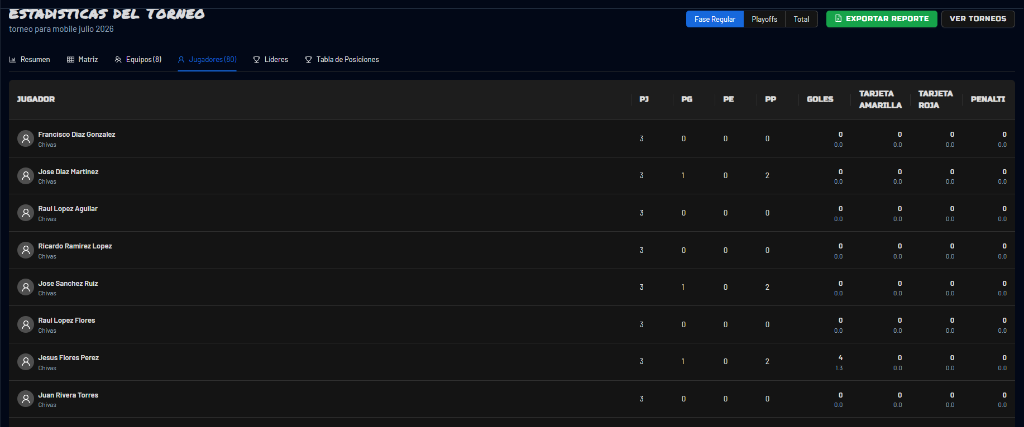The width and height of the screenshot is (1024, 427).
Task: Open the Matriz tab
Action: (82, 59)
